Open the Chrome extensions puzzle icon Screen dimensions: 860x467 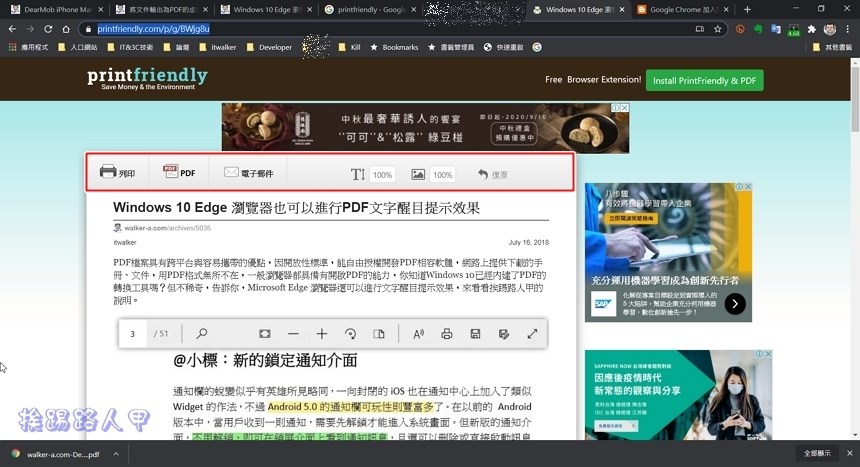click(811, 29)
